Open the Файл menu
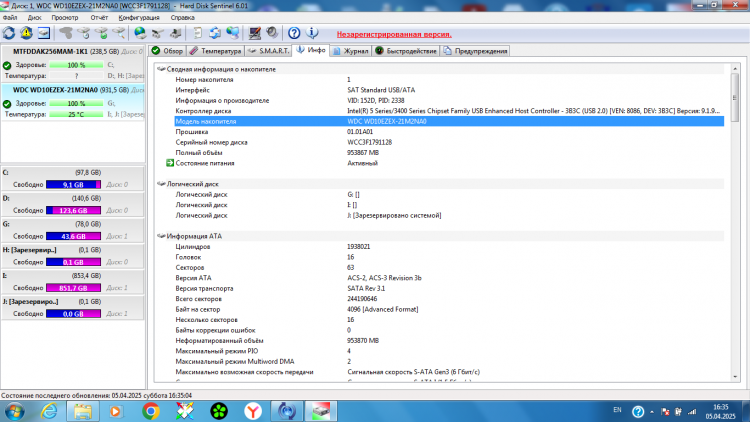 click(10, 18)
